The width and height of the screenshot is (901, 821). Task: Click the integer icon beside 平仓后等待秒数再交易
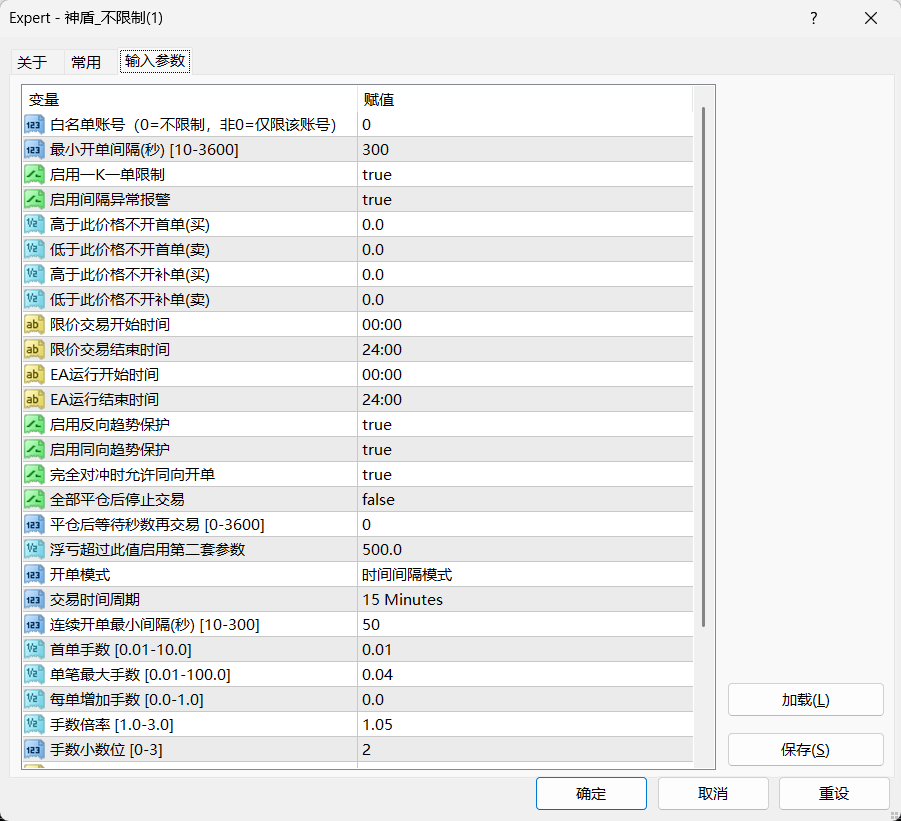(x=34, y=525)
